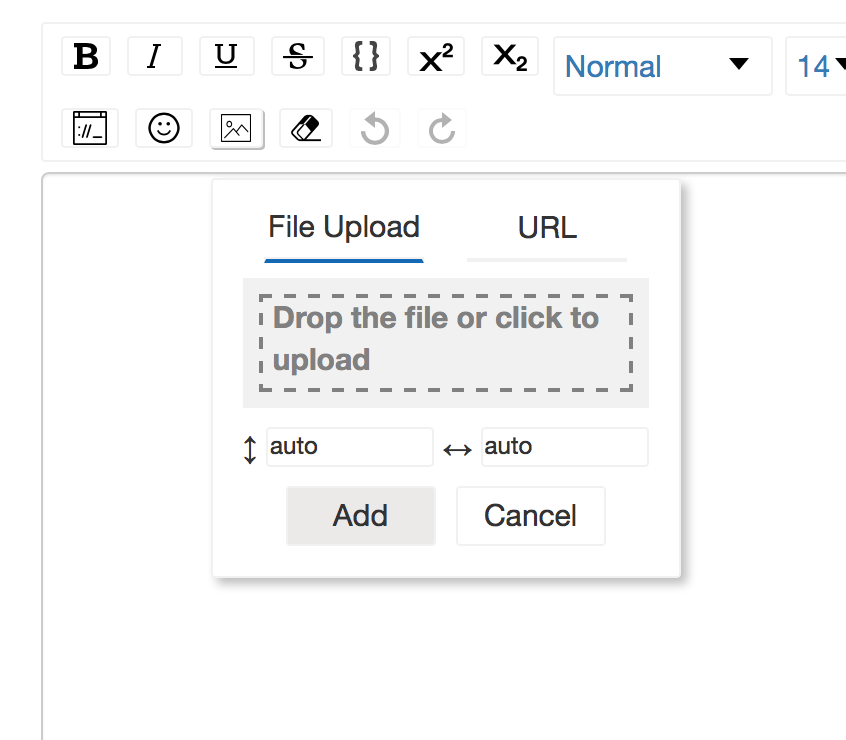Insert a code block
Screen dimensions: 846x740
[366, 56]
